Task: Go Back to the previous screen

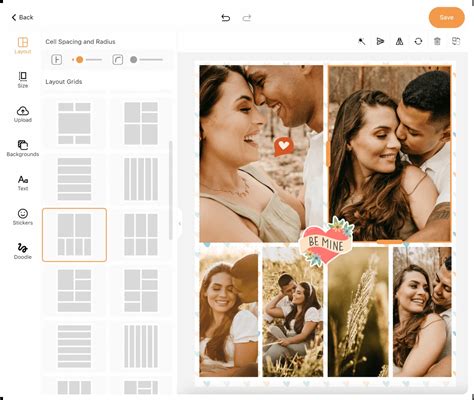Action: [x=22, y=17]
